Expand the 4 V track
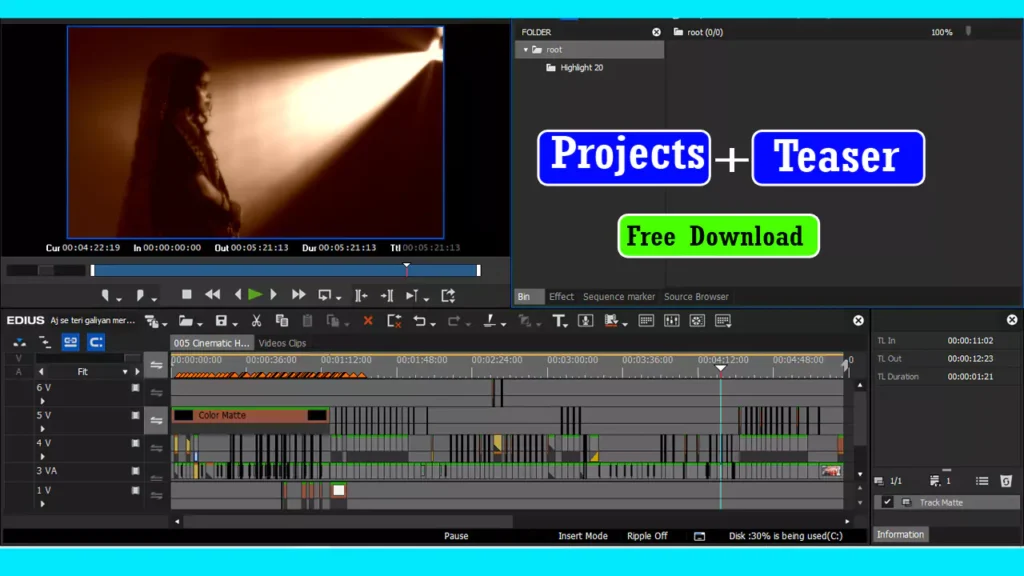 [x=42, y=456]
